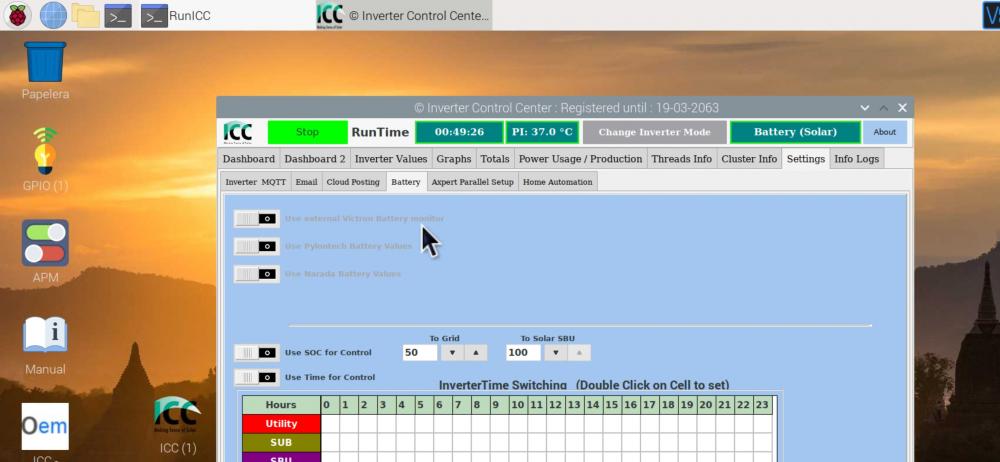Toggle Use Pylontech Battery Values switch
The width and height of the screenshot is (1000, 462).
pyautogui.click(x=256, y=246)
